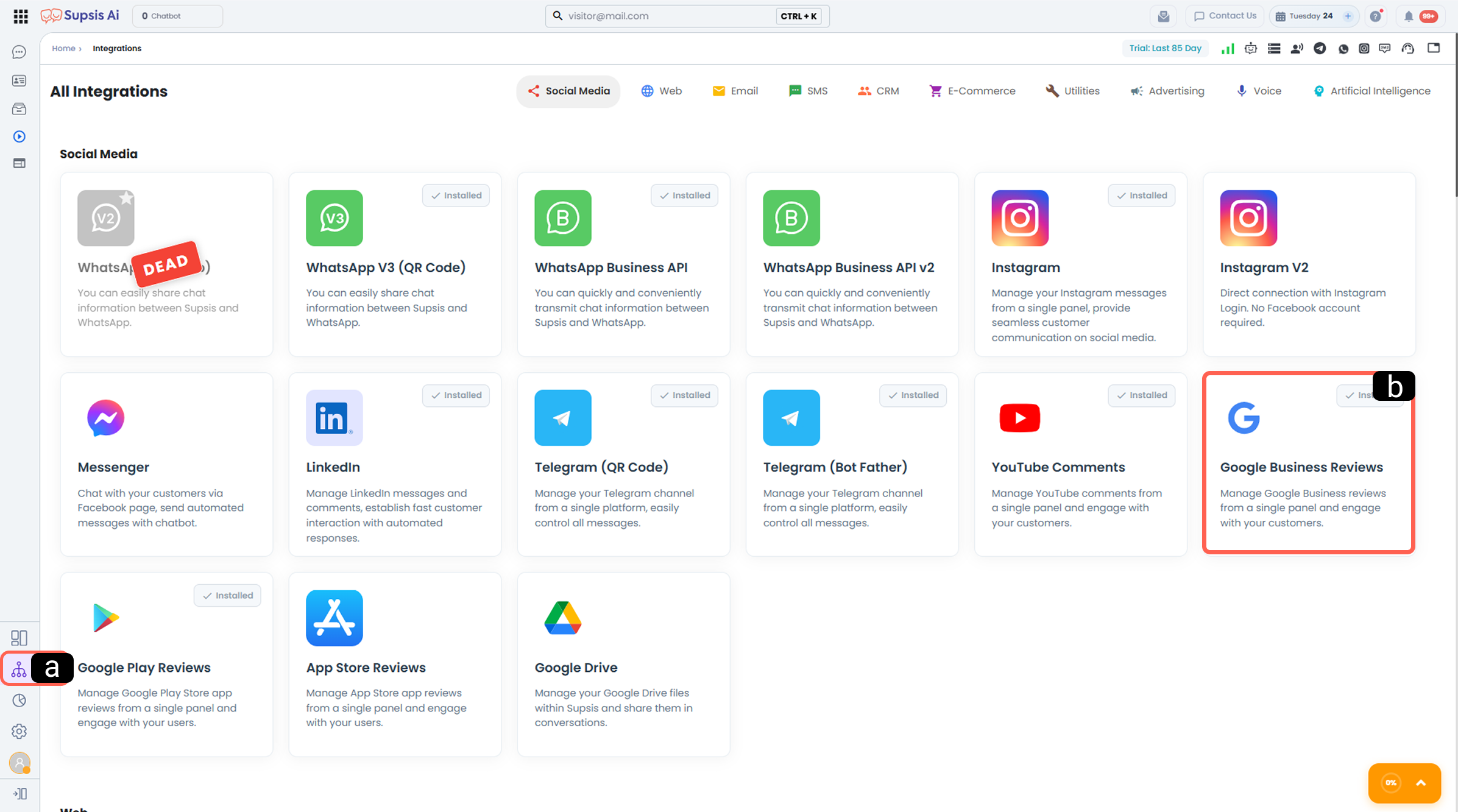The image size is (1458, 812).
Task: Switch to the Email tab
Action: pyautogui.click(x=735, y=91)
